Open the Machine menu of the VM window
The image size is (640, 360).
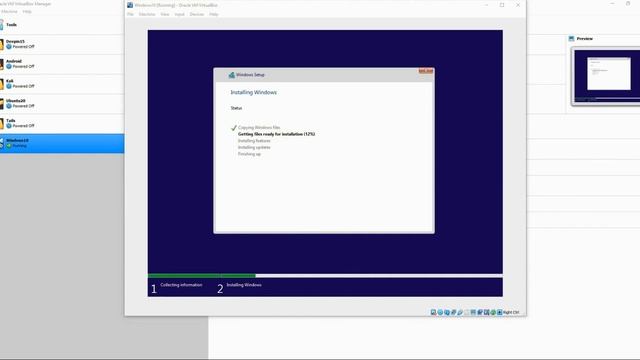pyautogui.click(x=147, y=14)
